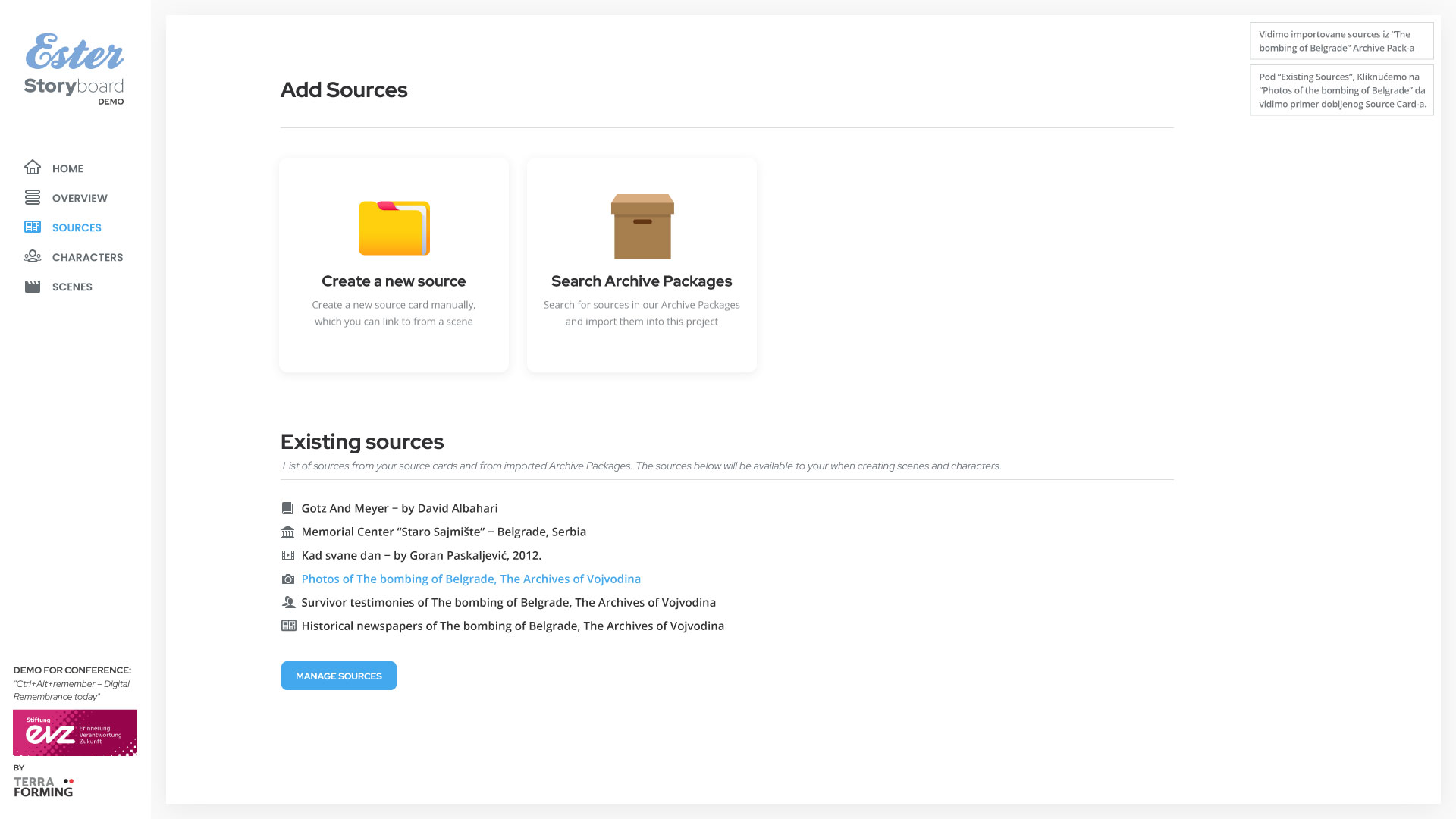Open Survivor testimonies source entry
This screenshot has height=819, width=1456.
click(508, 603)
